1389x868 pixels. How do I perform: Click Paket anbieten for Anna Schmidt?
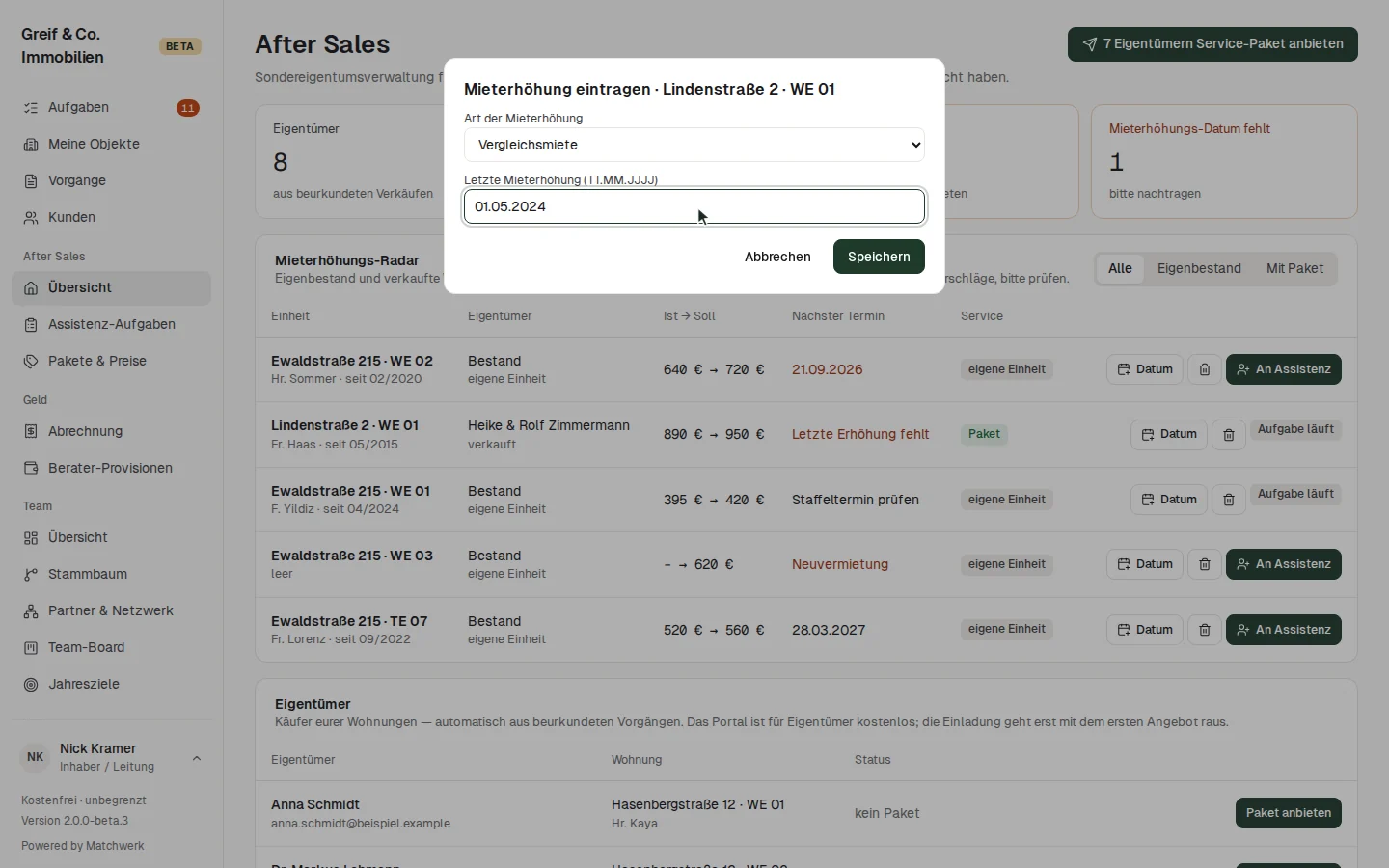click(1288, 813)
